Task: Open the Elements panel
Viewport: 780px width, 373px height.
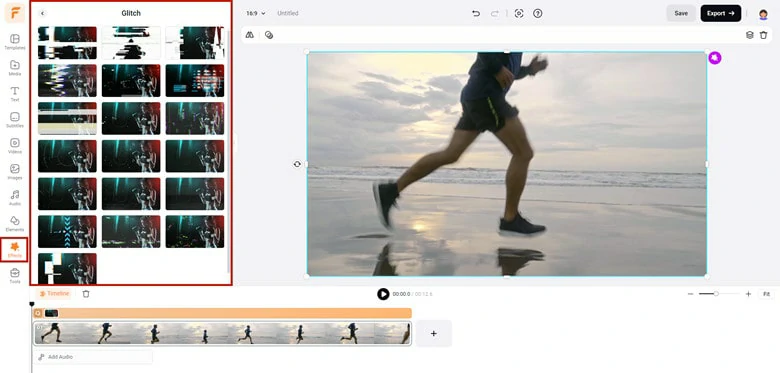Action: pos(15,223)
